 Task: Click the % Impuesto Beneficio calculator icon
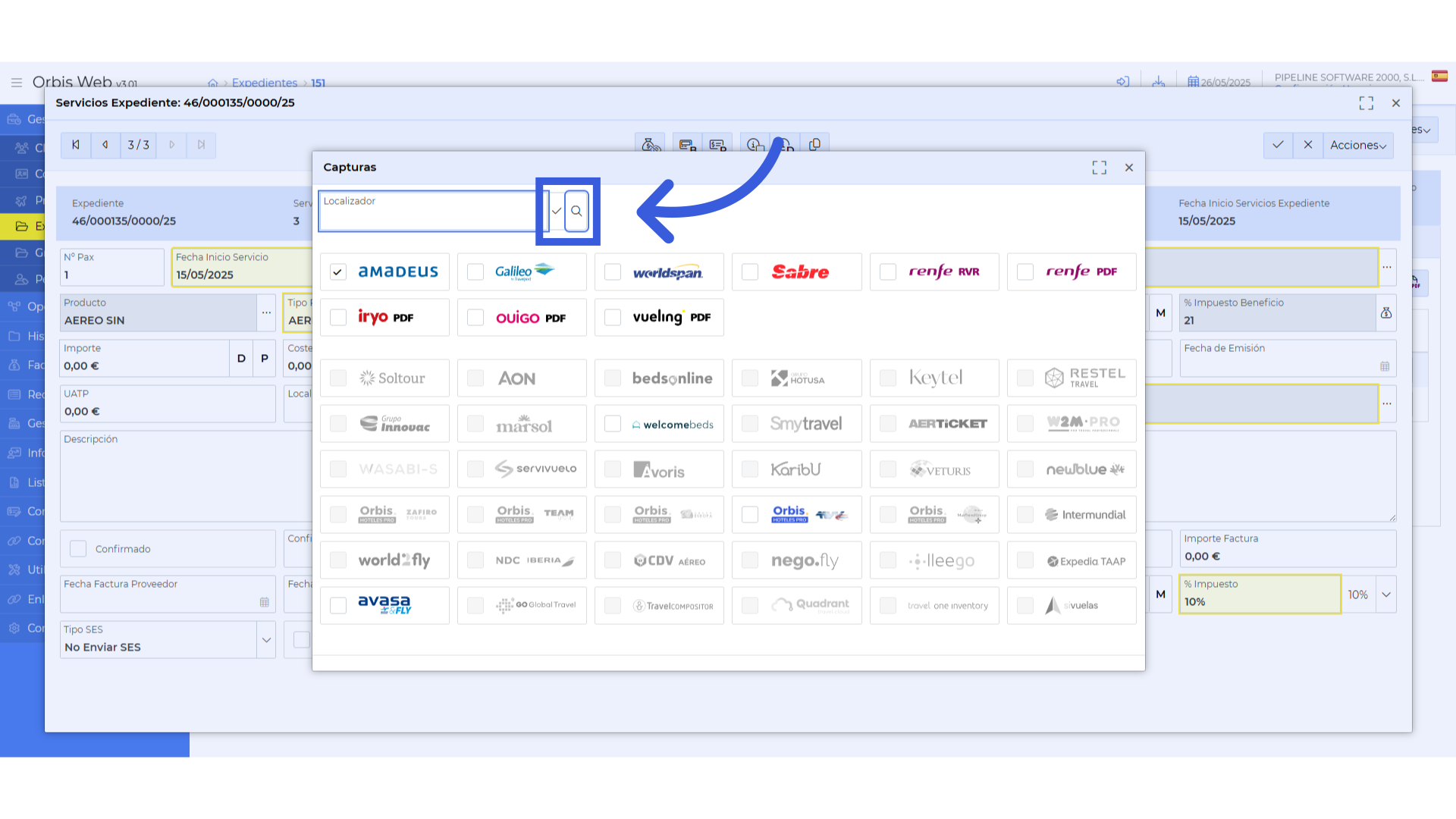(1386, 312)
